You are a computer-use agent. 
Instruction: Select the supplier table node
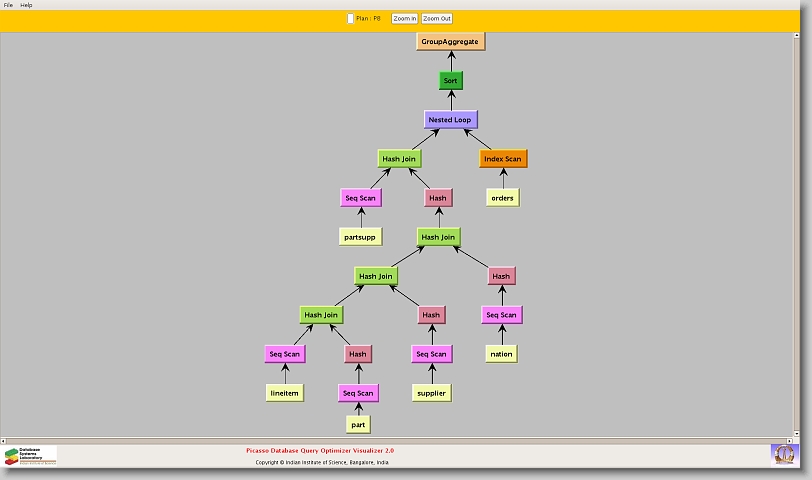point(430,393)
